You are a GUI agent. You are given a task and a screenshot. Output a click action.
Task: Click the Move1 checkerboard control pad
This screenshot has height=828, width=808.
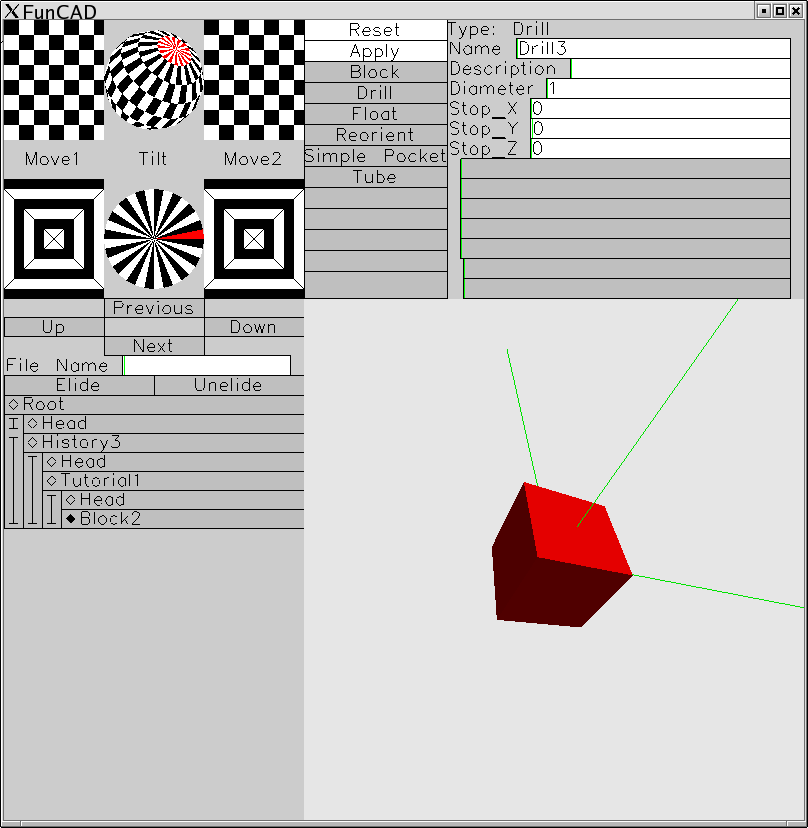[x=54, y=80]
